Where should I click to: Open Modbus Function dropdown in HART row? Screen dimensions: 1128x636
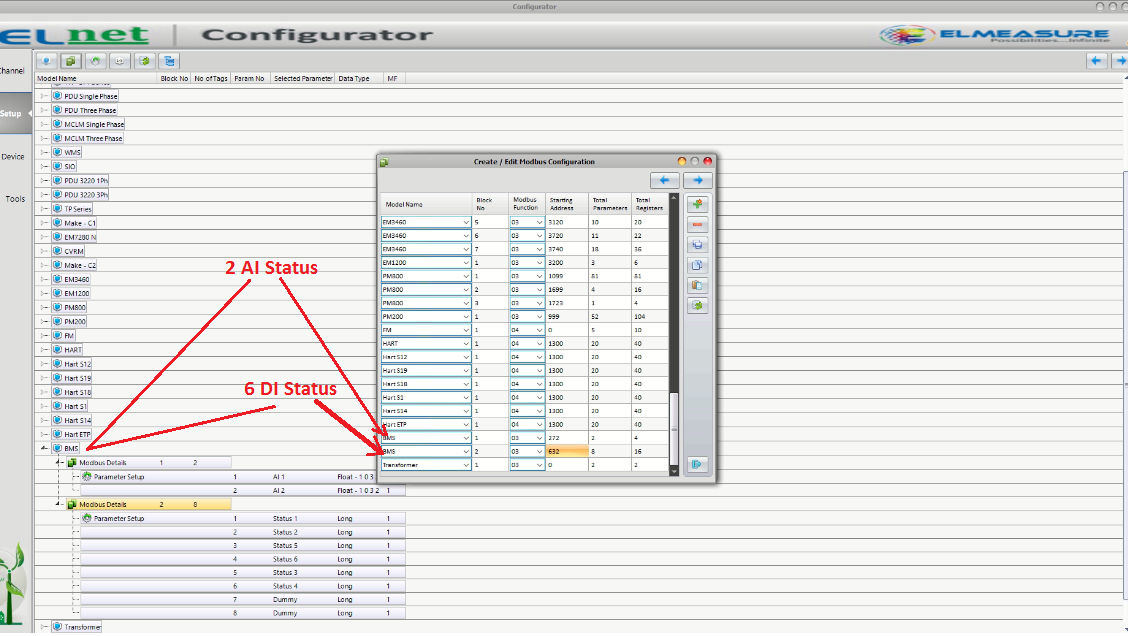(x=539, y=344)
